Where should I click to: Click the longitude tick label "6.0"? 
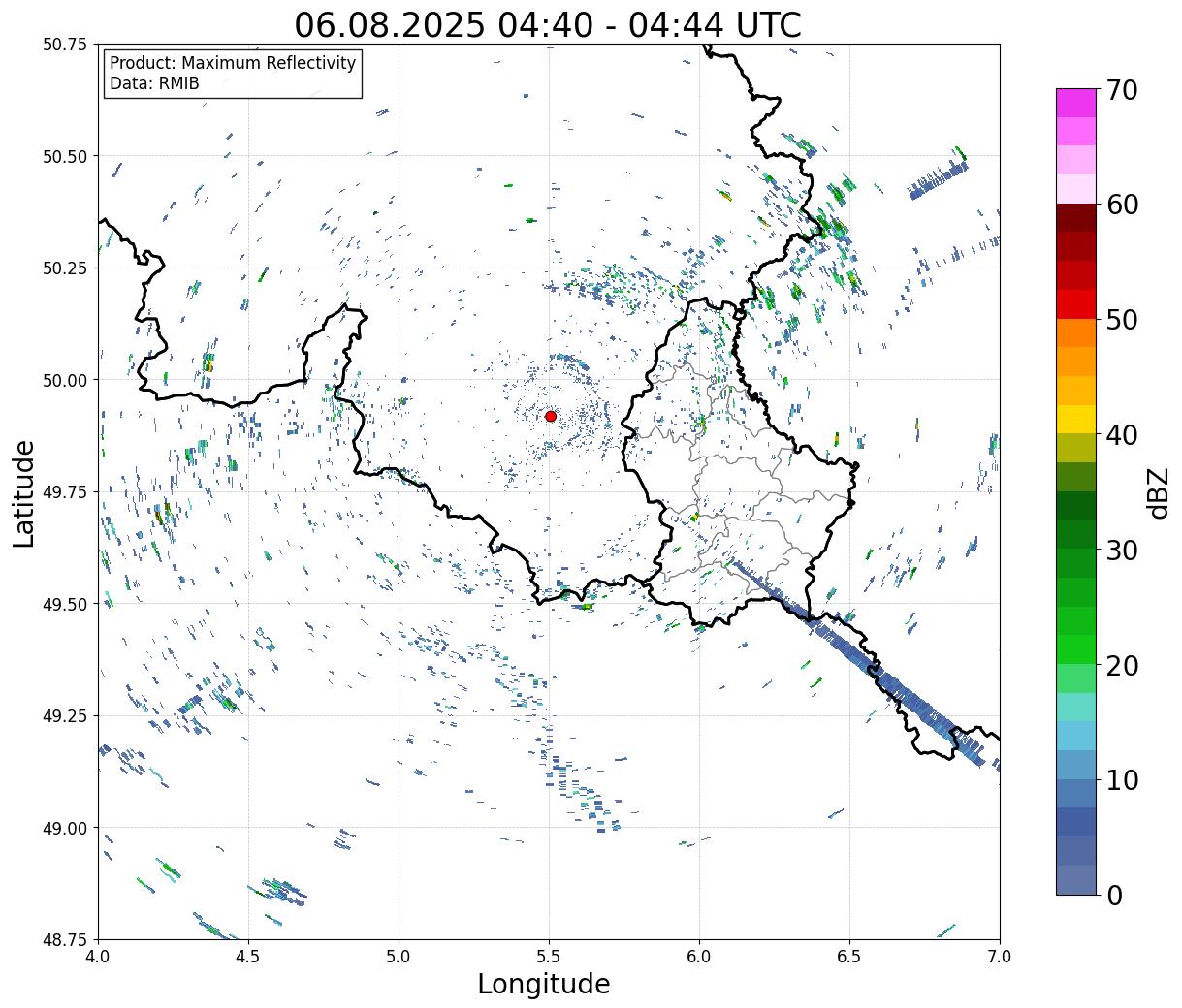pos(699,957)
